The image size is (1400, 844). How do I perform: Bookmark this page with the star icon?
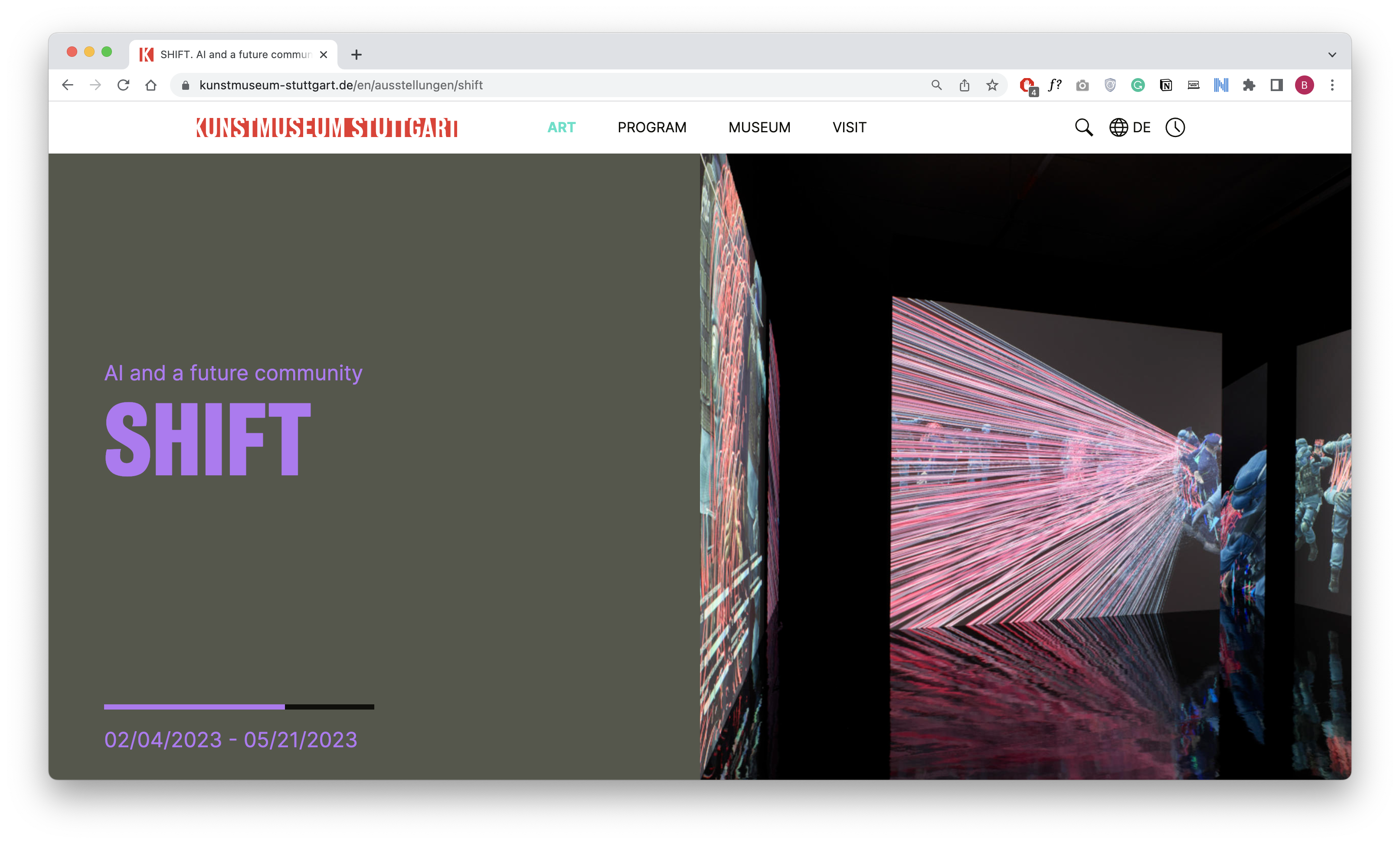992,85
